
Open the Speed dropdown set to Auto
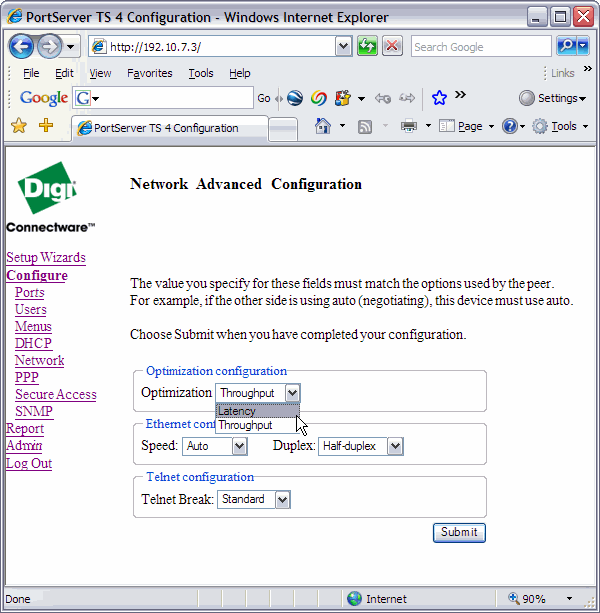(215, 446)
